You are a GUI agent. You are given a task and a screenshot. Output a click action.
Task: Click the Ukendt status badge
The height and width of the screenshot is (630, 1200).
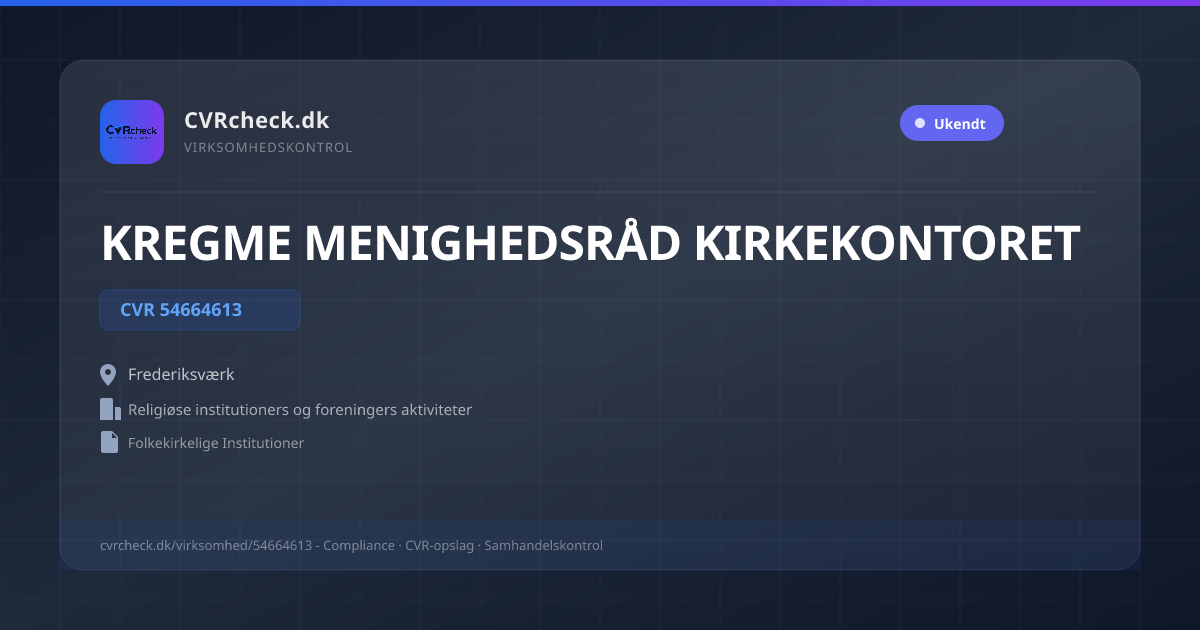[x=951, y=124]
